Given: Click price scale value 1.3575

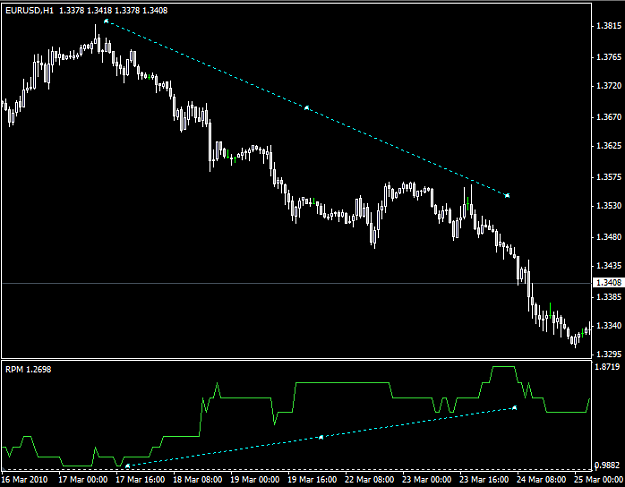Looking at the screenshot, I should coord(609,177).
